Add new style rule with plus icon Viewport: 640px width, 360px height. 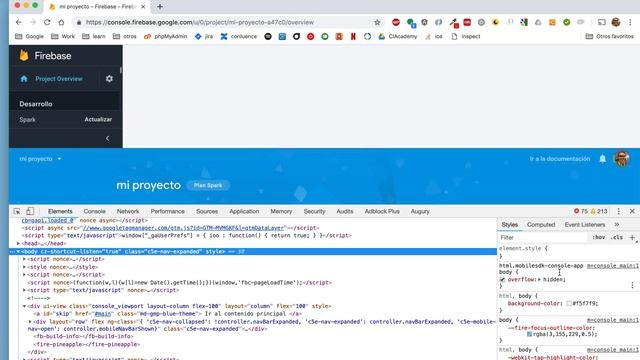632,238
